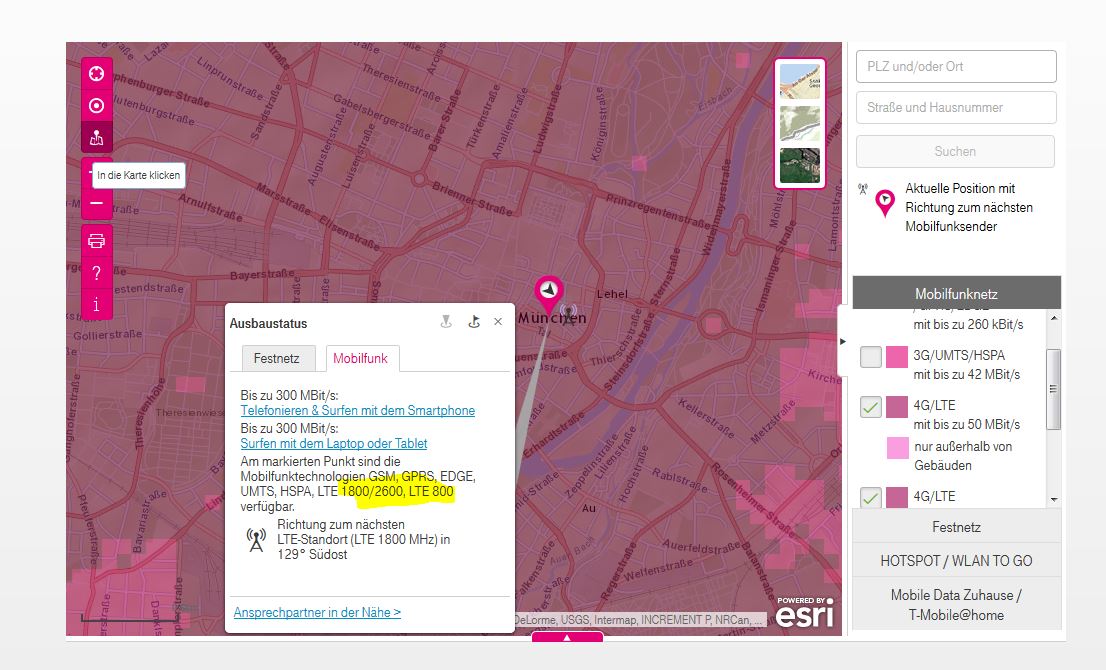Click the "In die Karte klicken" tooltip
The image size is (1106, 670).
[139, 175]
